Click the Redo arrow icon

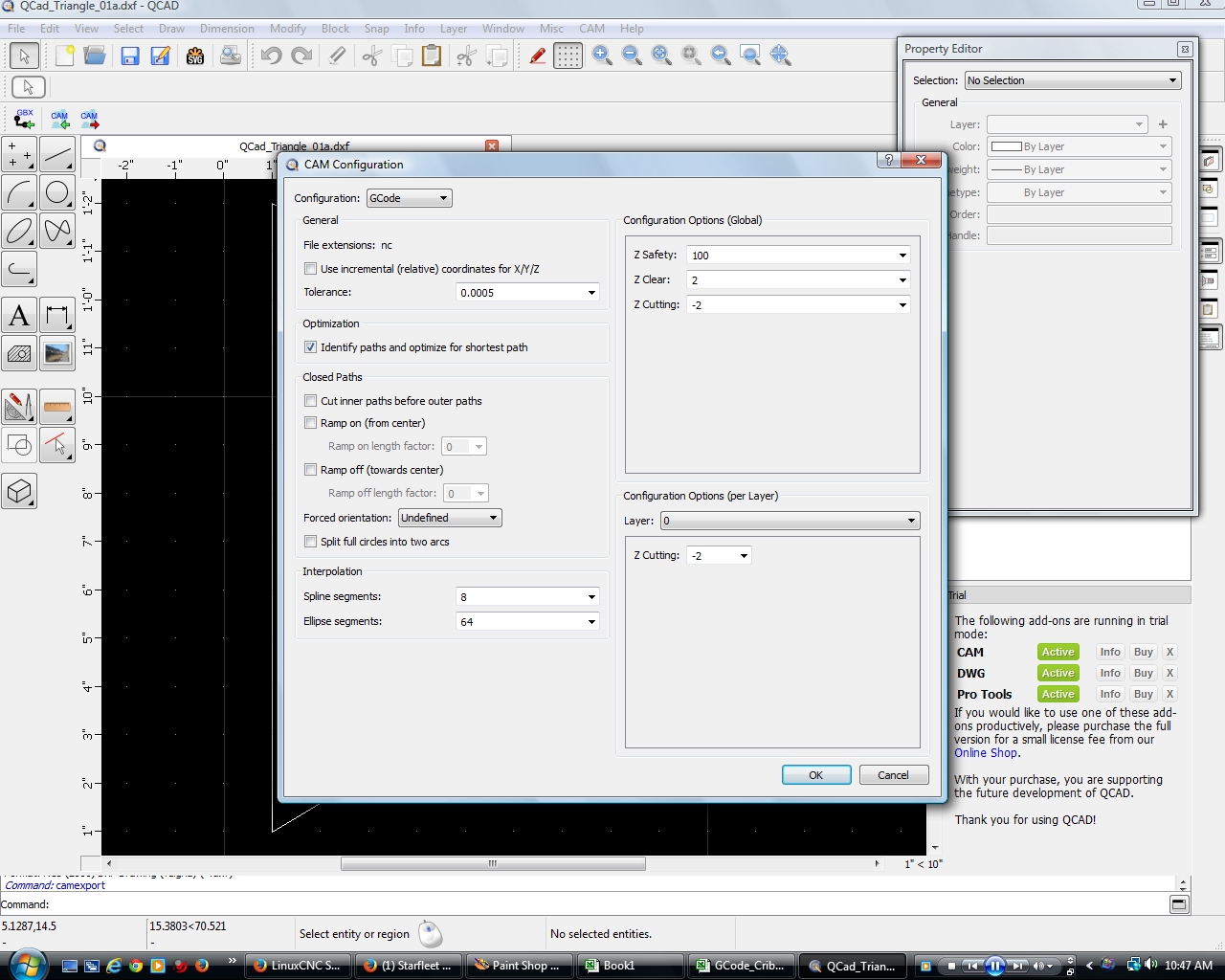point(301,56)
